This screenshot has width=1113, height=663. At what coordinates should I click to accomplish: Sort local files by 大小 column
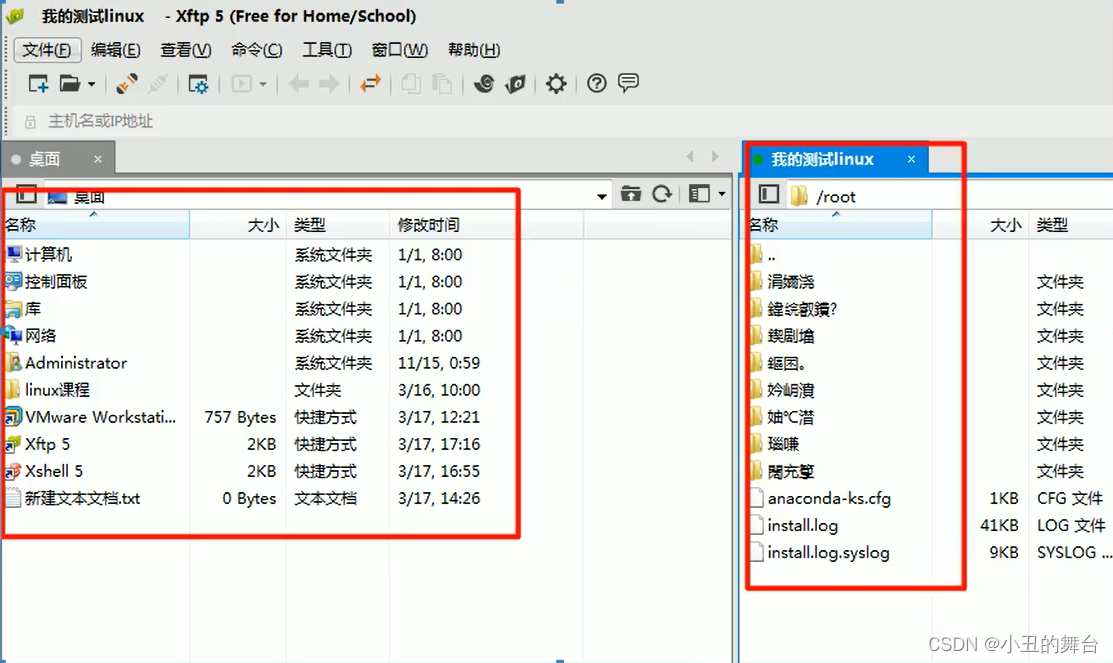click(238, 225)
